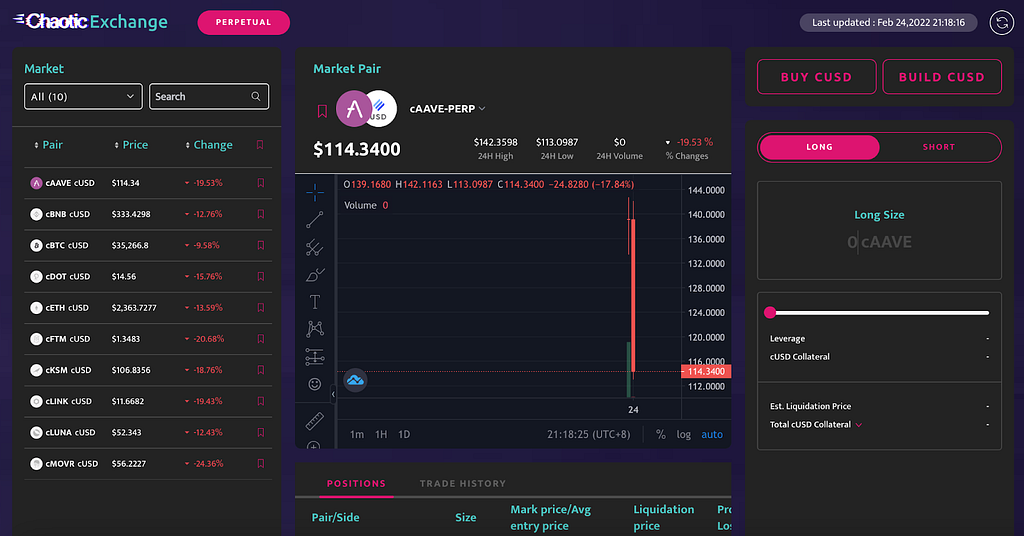Click the Chaotic Exchange logo

(90, 22)
